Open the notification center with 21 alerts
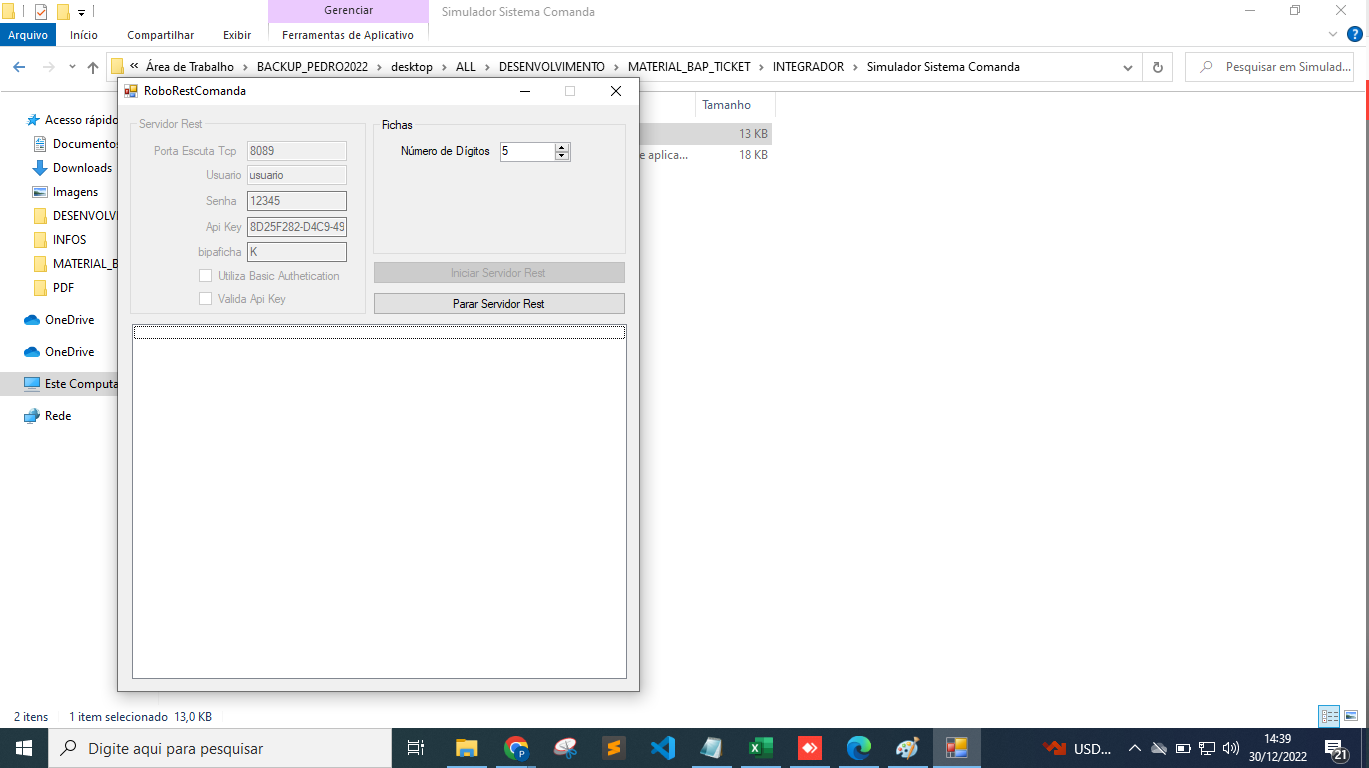The image size is (1369, 768). [x=1337, y=749]
